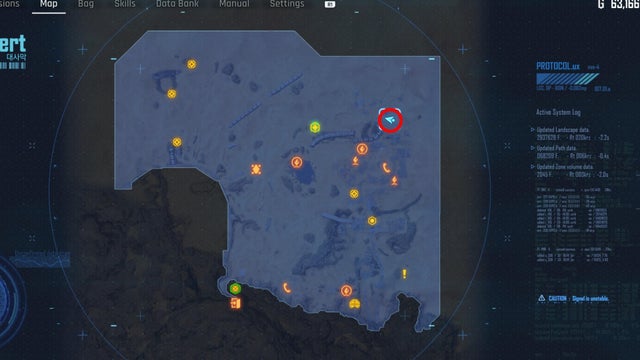Open the Bag tab
Image resolution: width=640 pixels, height=360 pixels.
[86, 4]
